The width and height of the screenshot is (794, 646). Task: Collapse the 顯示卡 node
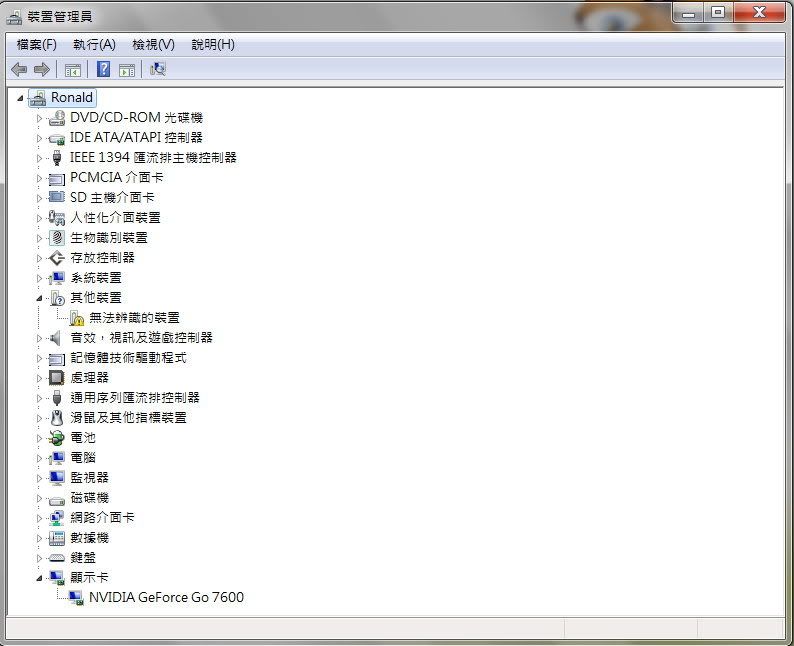[39, 578]
